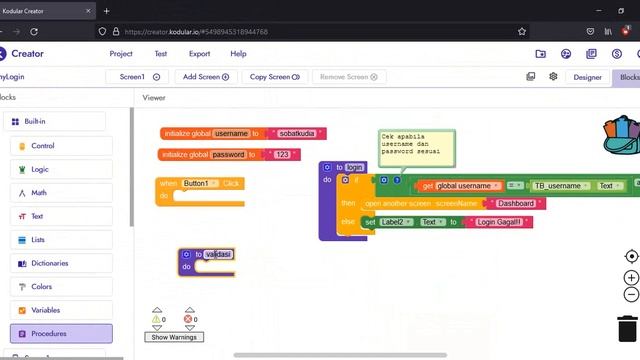Click the horizontal scrollbar of the workspace

coord(340,355)
